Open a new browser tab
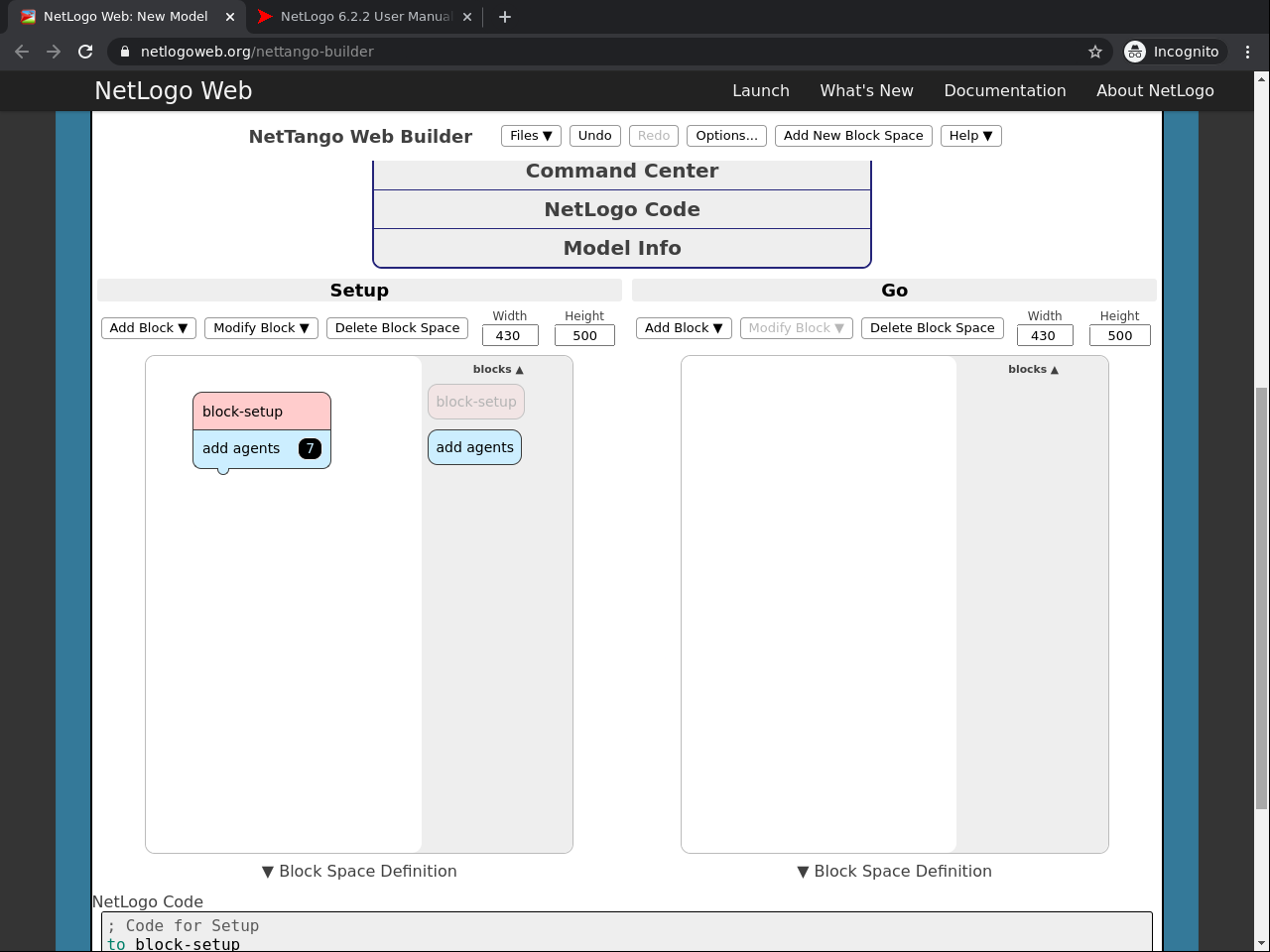Image resolution: width=1270 pixels, height=952 pixels. pos(505,17)
